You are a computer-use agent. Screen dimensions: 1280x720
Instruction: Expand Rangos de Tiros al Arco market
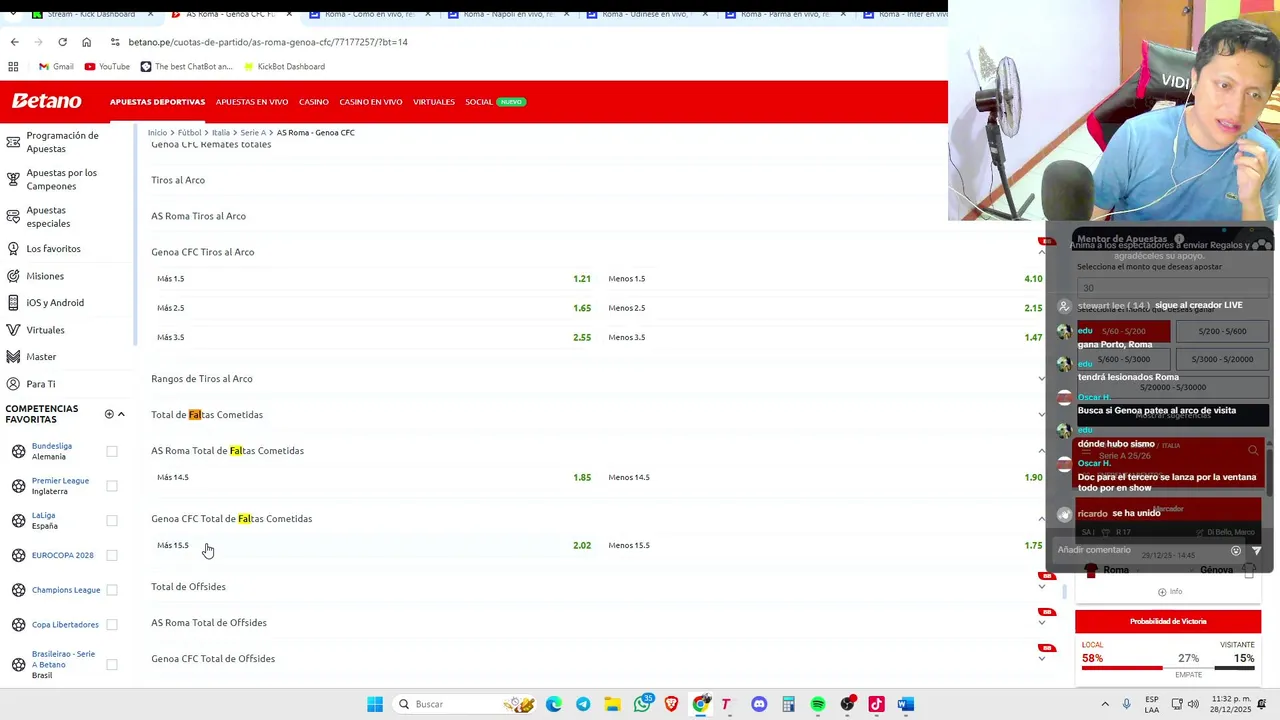(1042, 379)
